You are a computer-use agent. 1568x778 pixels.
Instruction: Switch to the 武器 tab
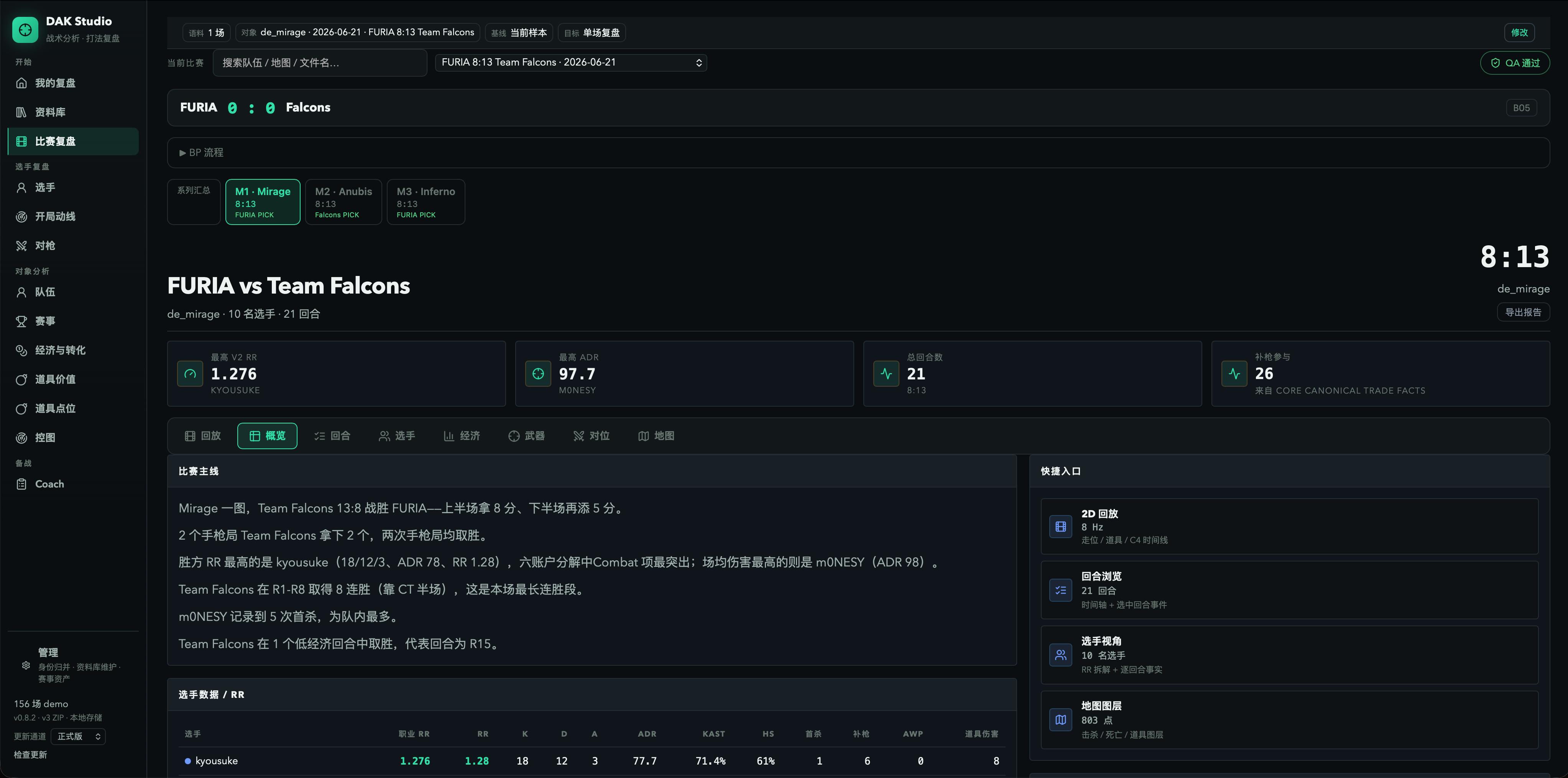[x=526, y=435]
